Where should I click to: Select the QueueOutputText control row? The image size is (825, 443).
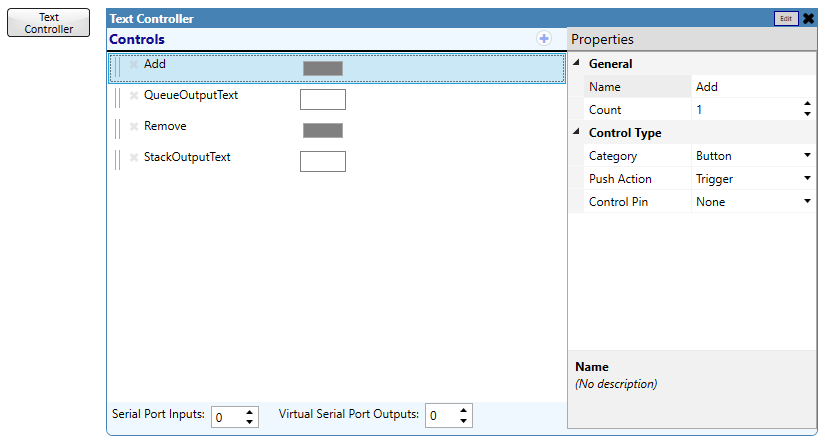click(x=337, y=99)
